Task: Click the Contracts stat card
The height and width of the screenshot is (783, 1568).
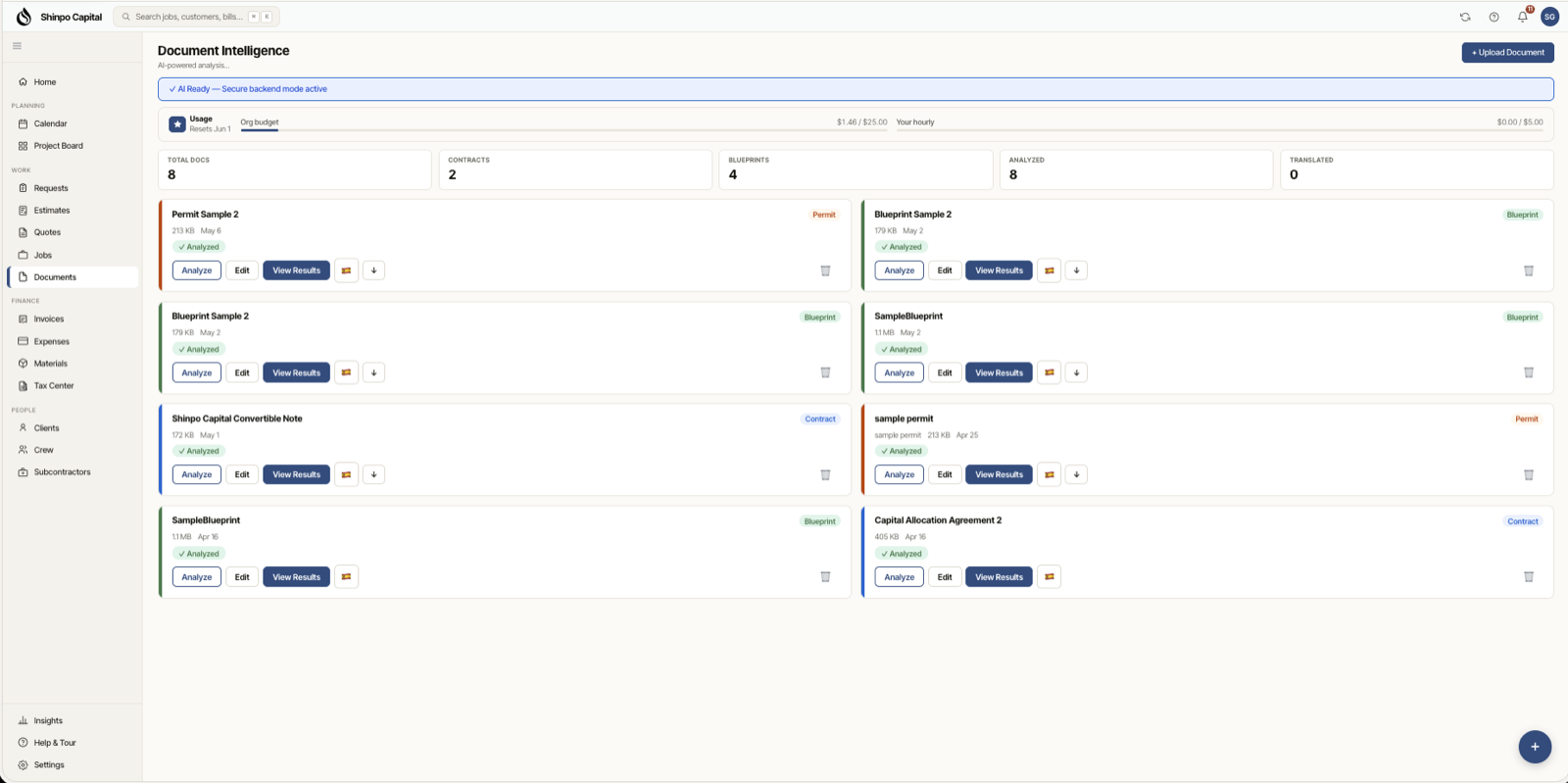Action: pos(575,170)
